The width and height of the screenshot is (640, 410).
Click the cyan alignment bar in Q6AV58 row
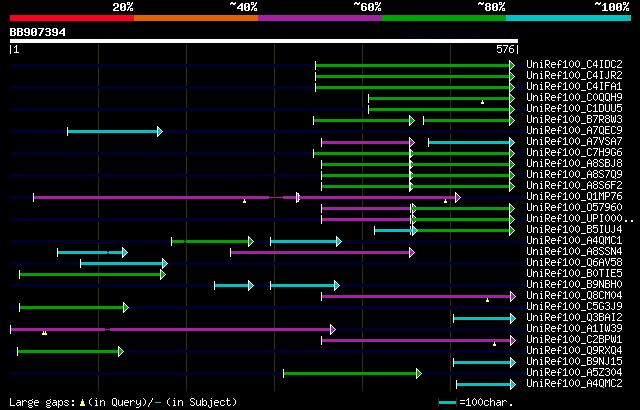pyautogui.click(x=122, y=264)
